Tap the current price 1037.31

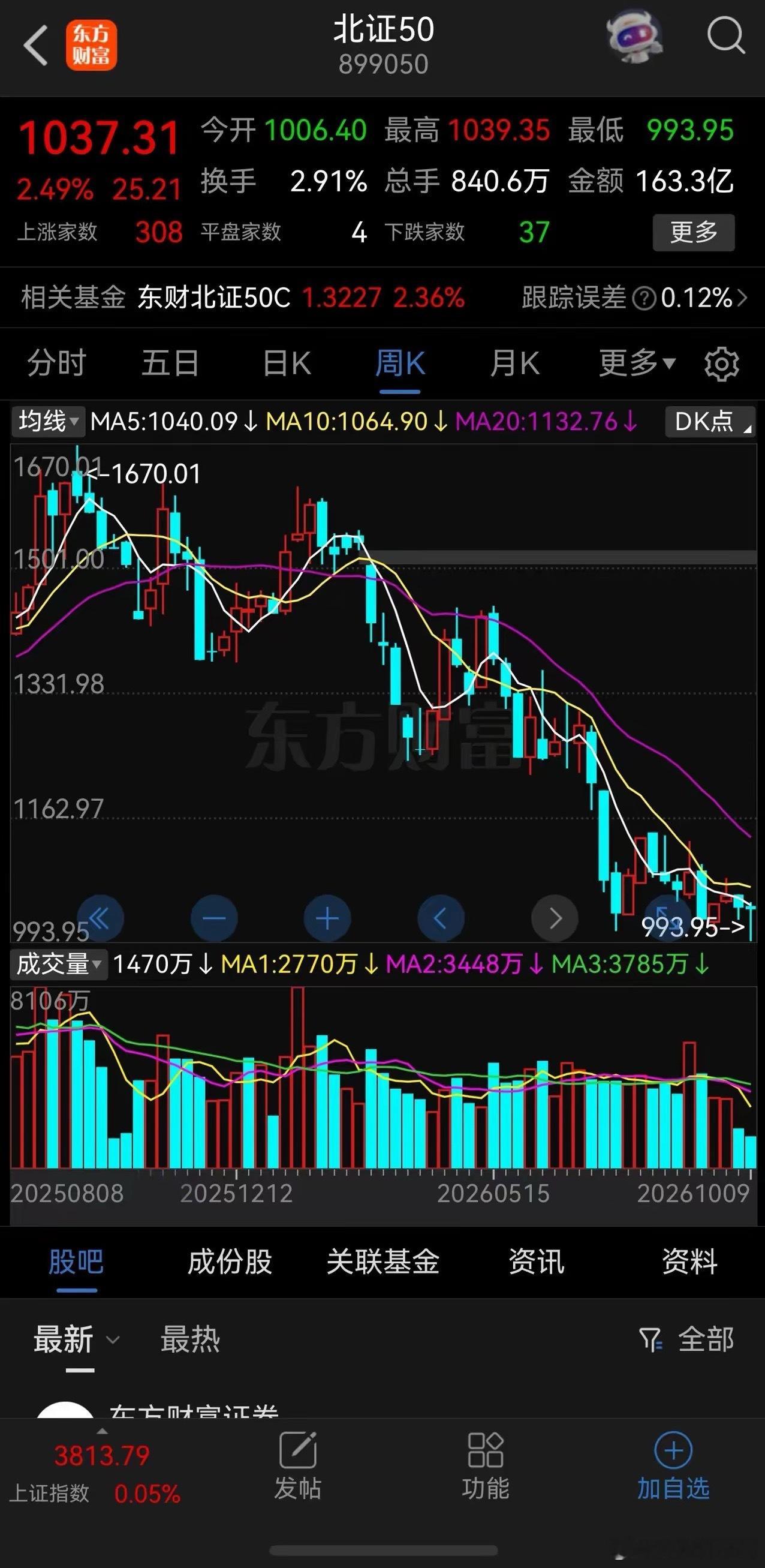pyautogui.click(x=99, y=138)
